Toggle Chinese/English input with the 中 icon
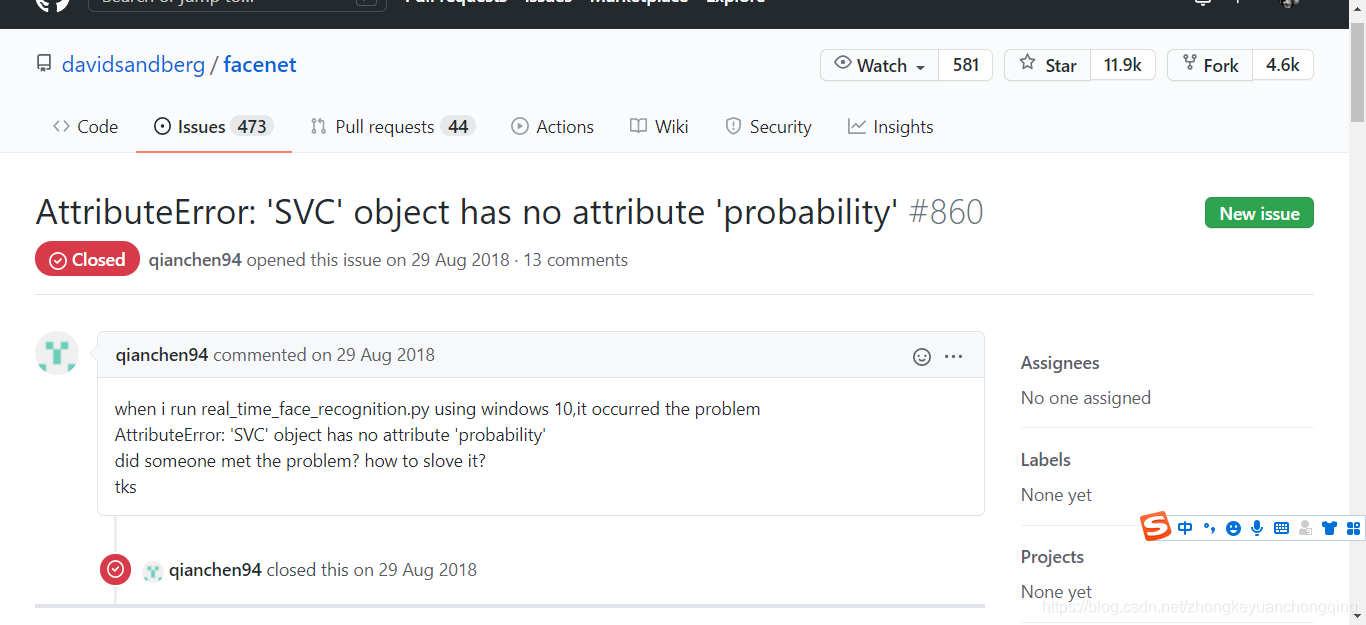This screenshot has width=1366, height=625. pyautogui.click(x=1185, y=527)
